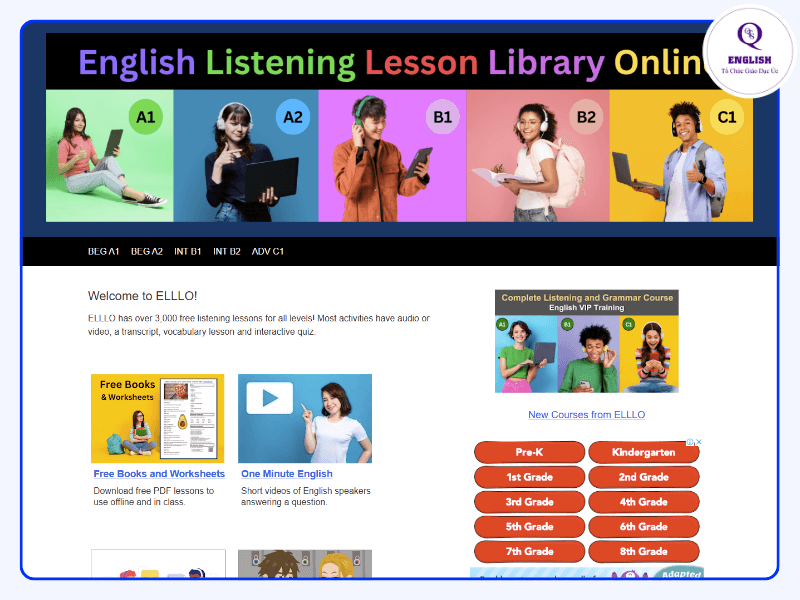Choose the 4th Grade button
800x600 pixels.
coord(644,502)
